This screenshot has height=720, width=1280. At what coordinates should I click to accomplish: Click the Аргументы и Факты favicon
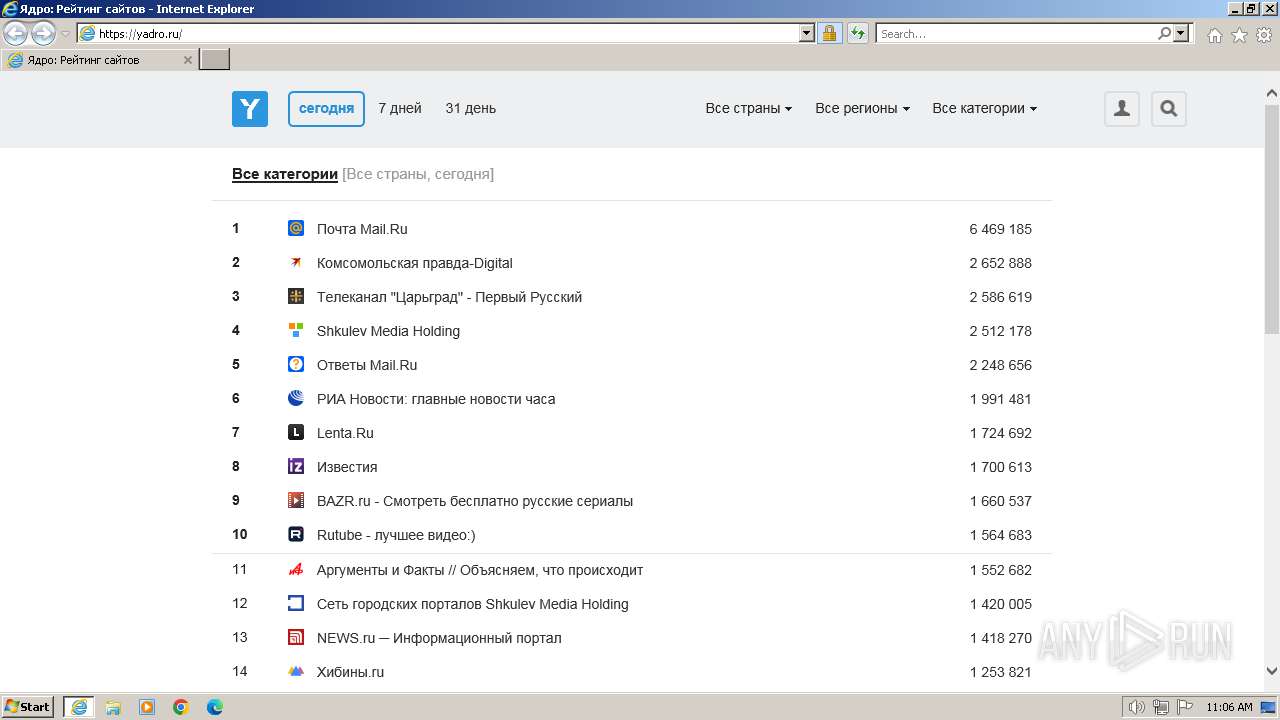tap(296, 569)
